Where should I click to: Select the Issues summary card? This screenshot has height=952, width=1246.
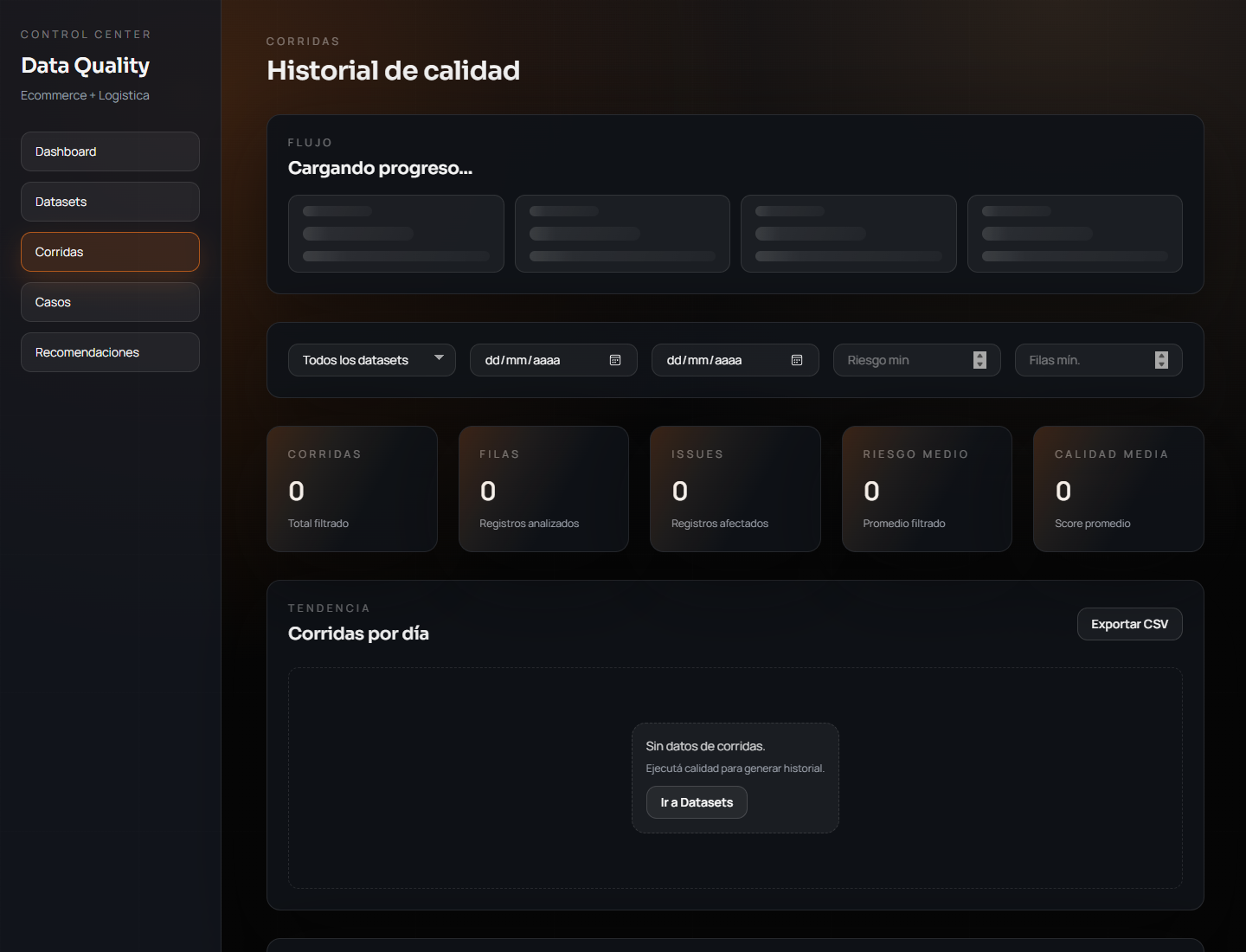tap(735, 489)
